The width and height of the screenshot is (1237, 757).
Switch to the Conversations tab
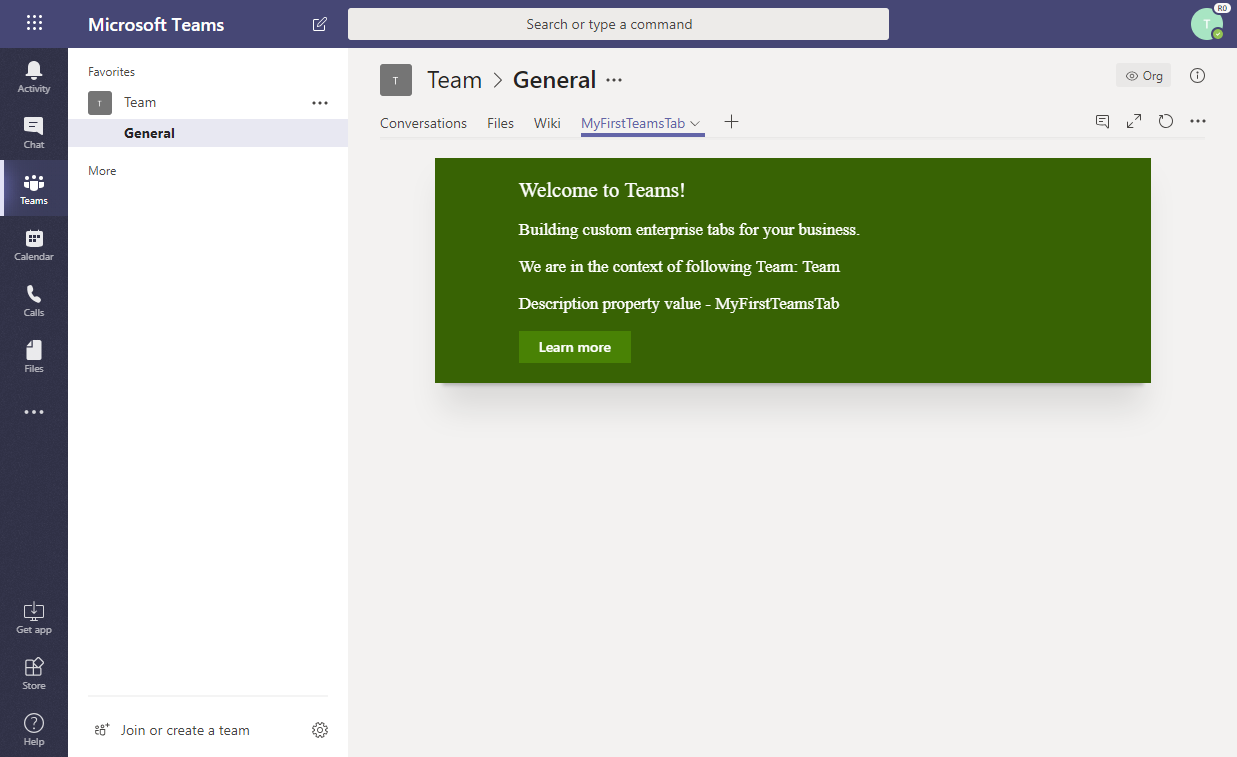[423, 123]
